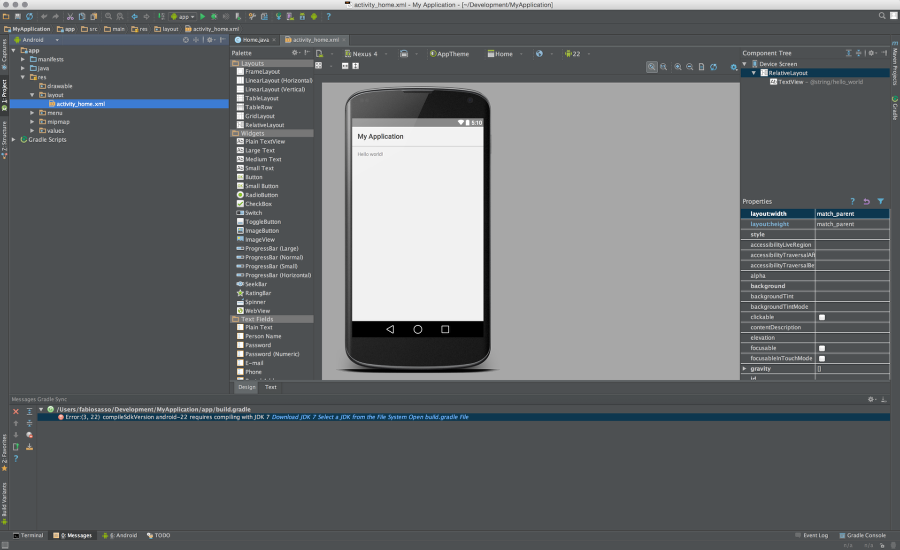This screenshot has width=900, height=550.
Task: Click the scroll-from-source target icon in Project panel
Action: [x=185, y=40]
